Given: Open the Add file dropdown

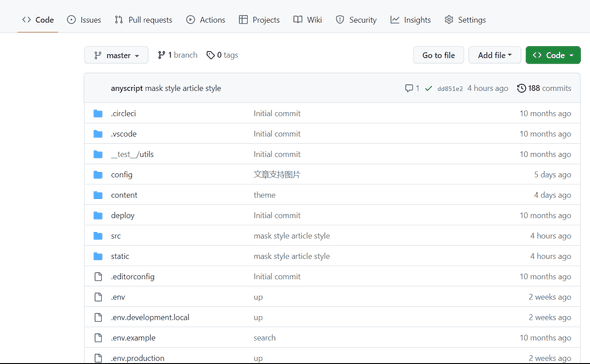Looking at the screenshot, I should click(494, 55).
